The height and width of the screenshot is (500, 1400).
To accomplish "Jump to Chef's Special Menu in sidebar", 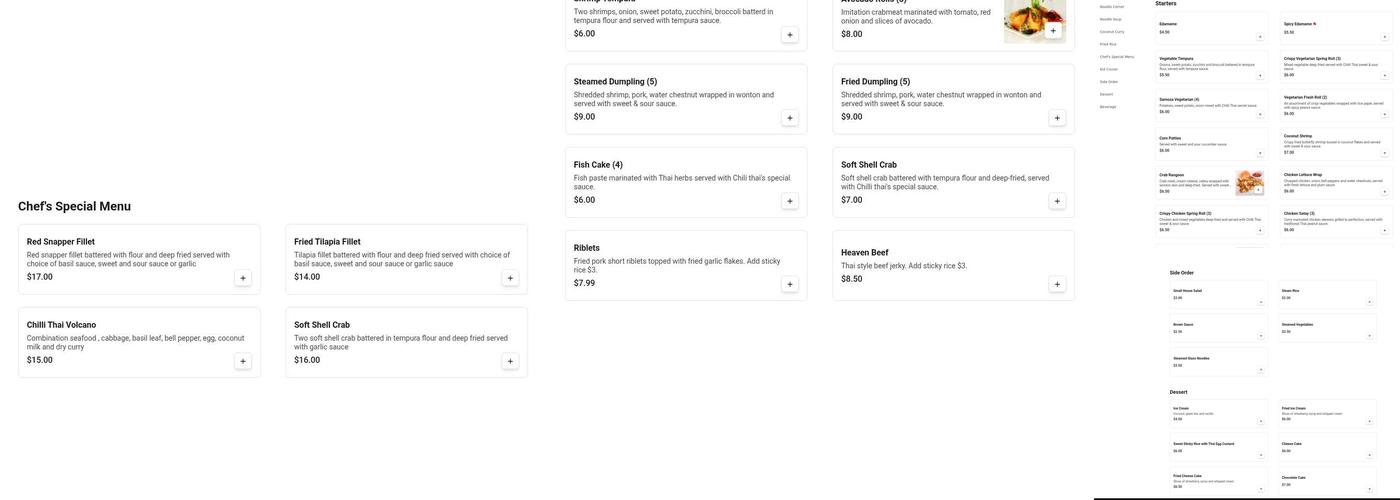I will pyautogui.click(x=1117, y=57).
